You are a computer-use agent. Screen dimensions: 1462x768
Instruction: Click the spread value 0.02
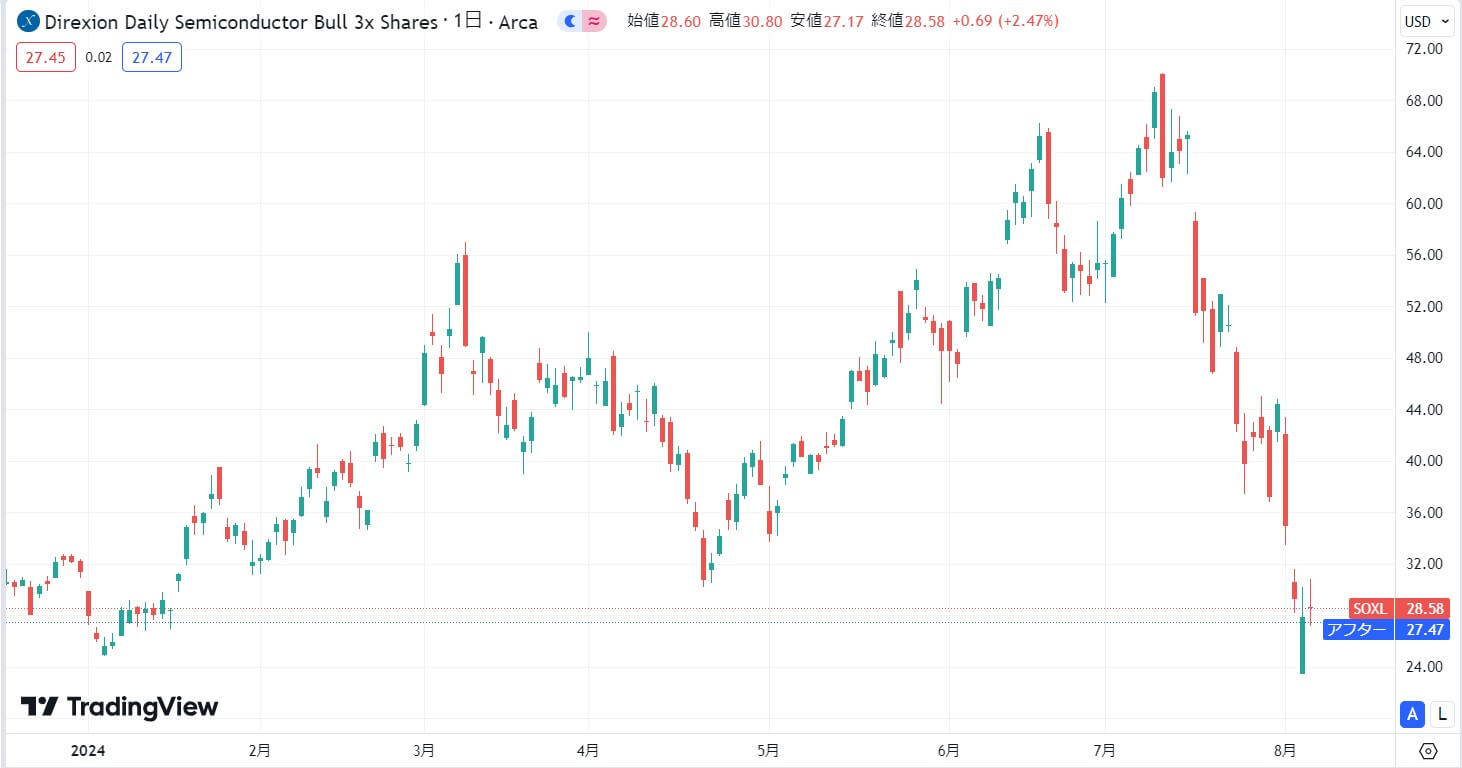coord(98,58)
